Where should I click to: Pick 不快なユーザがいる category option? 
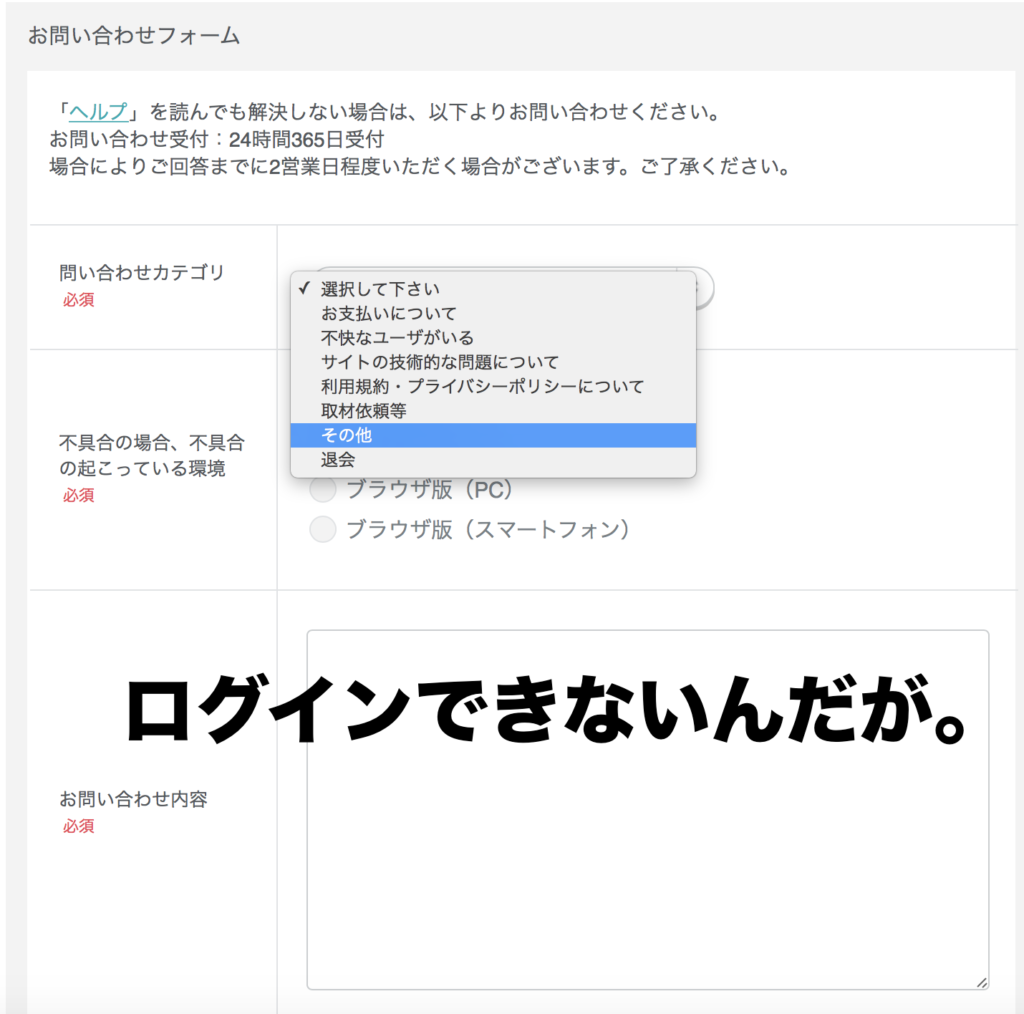(397, 337)
